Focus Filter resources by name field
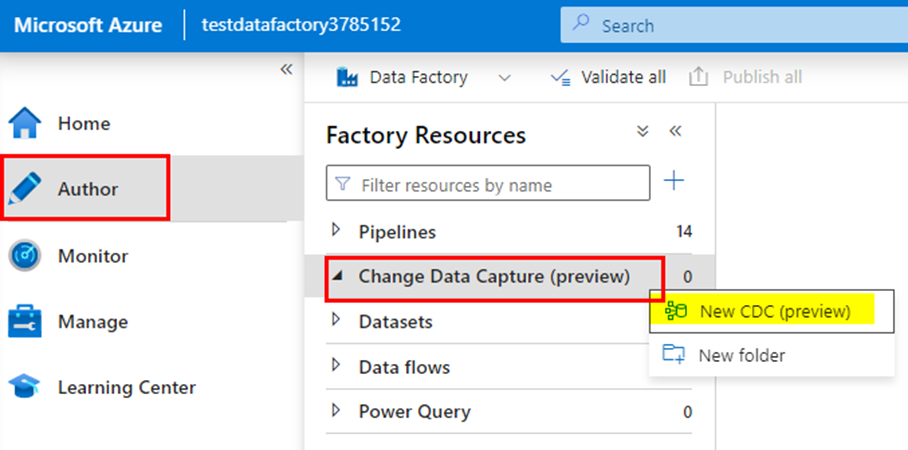 488,183
